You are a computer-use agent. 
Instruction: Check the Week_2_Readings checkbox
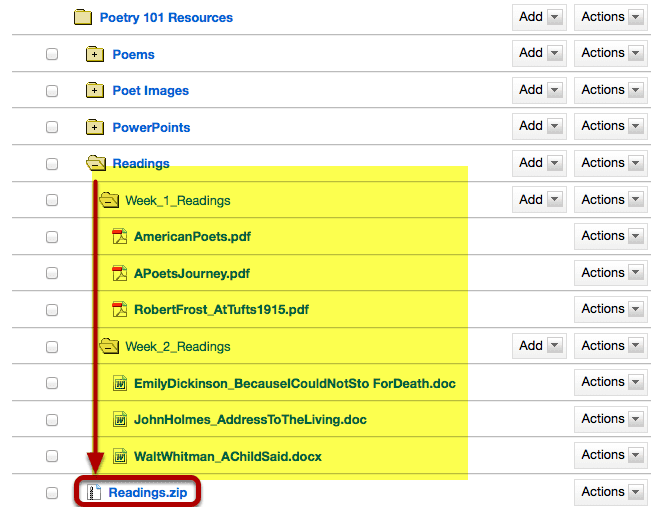click(x=52, y=346)
